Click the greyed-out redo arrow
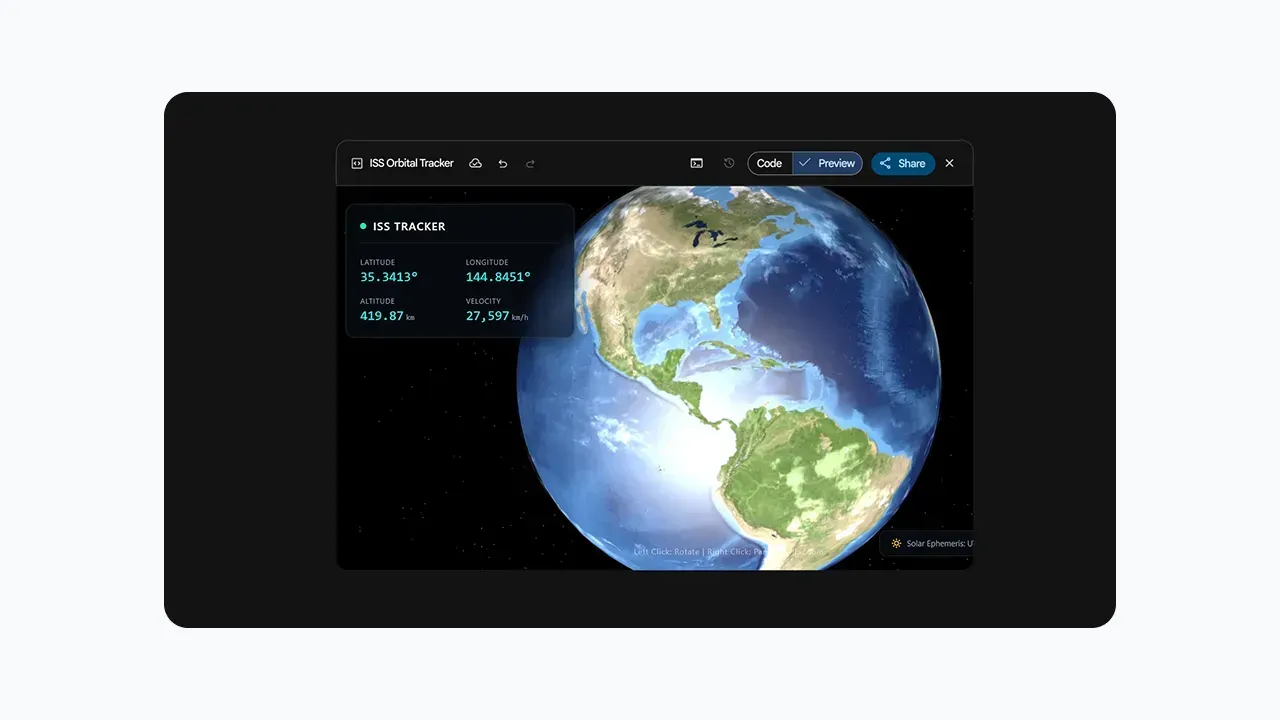The image size is (1280, 720). (530, 163)
